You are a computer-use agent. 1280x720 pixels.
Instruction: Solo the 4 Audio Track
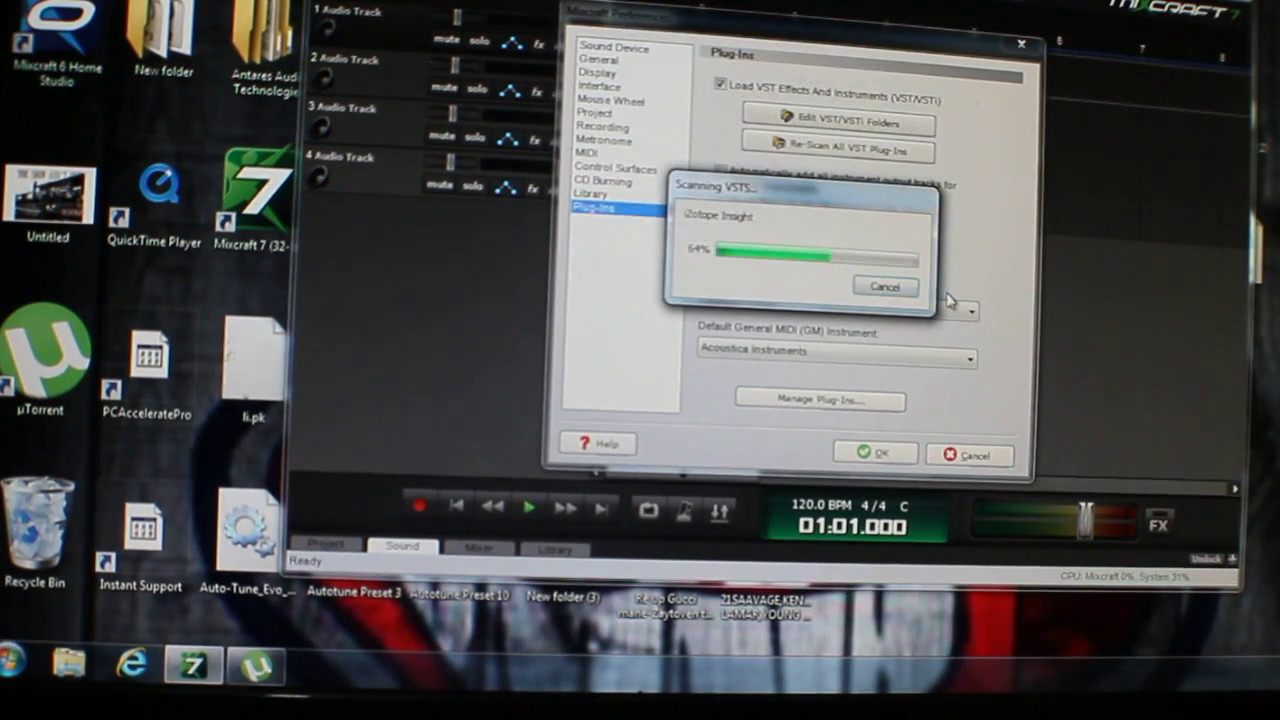pos(472,186)
